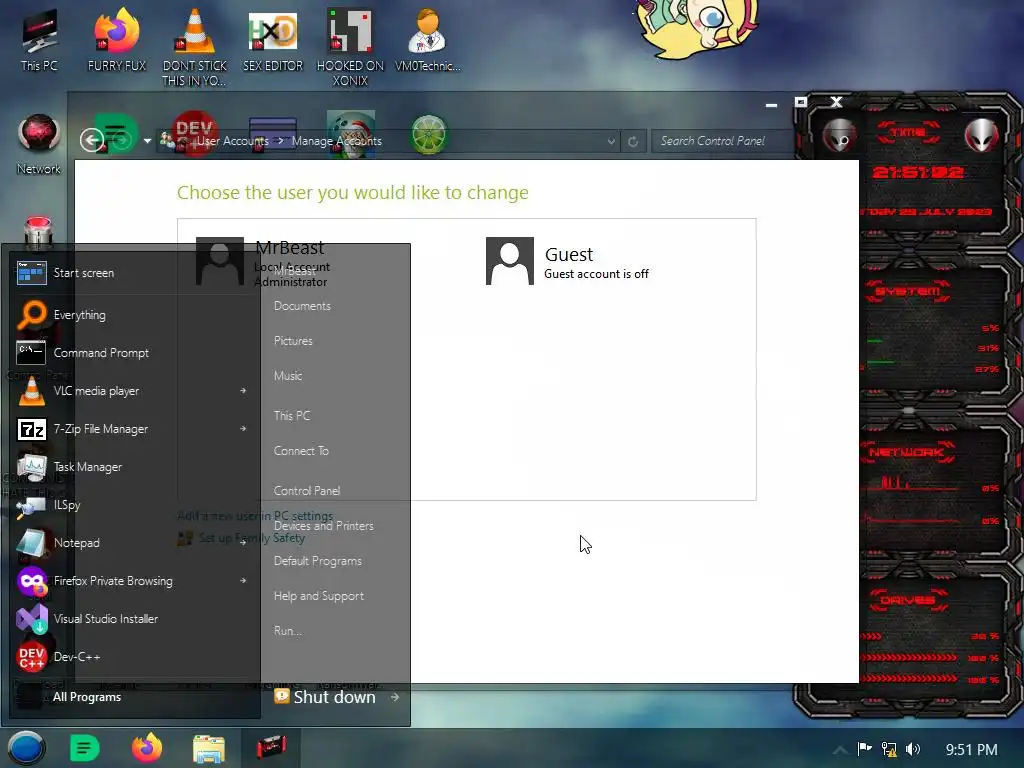
Task: Open Control Panel from Start menu
Action: click(x=307, y=490)
